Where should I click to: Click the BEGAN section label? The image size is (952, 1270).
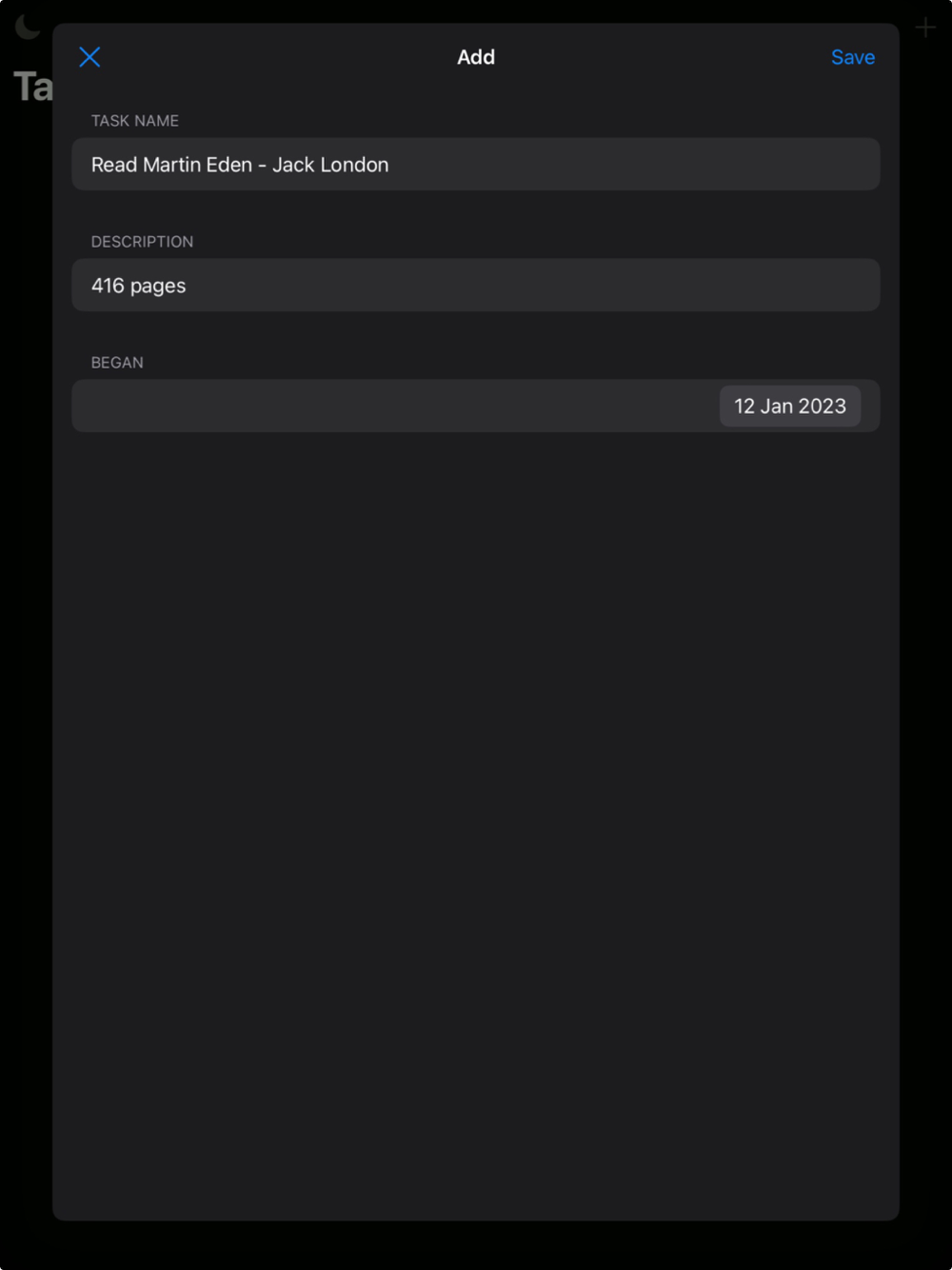tap(117, 363)
